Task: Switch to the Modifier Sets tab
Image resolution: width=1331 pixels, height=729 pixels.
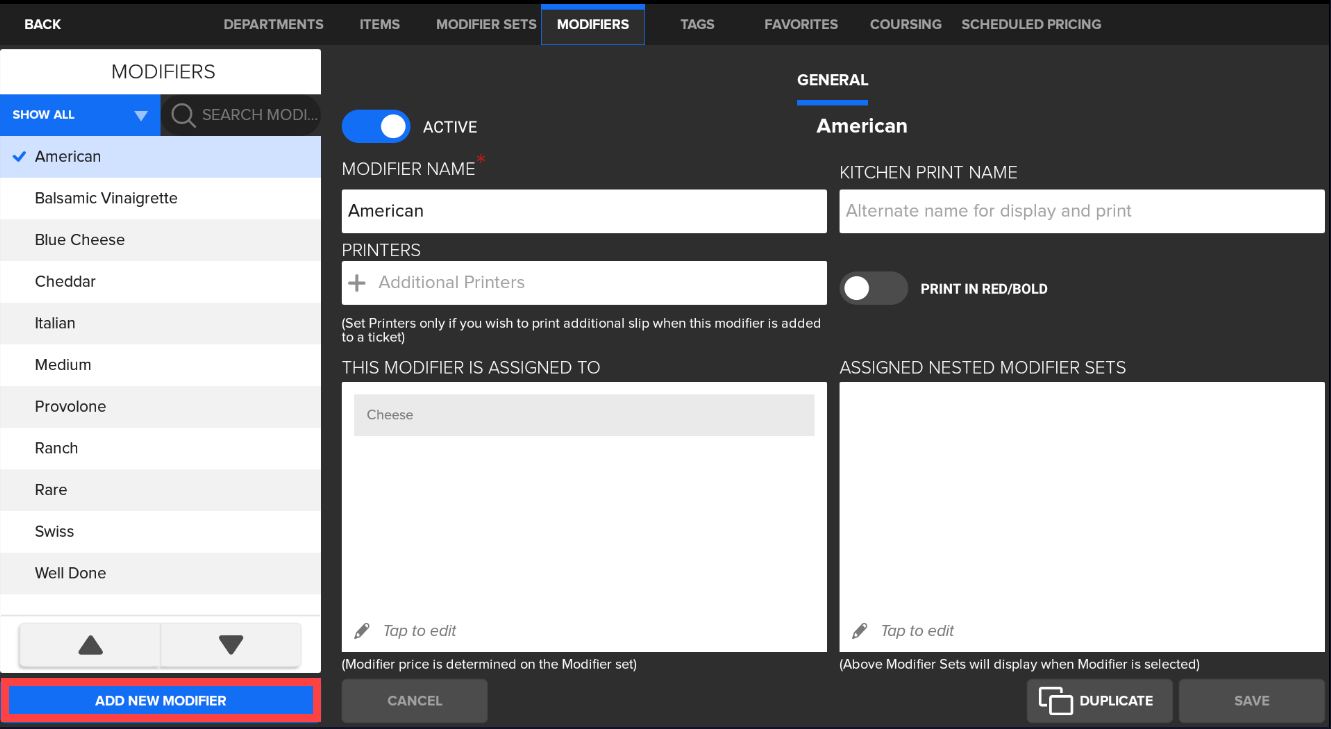Action: 486,24
